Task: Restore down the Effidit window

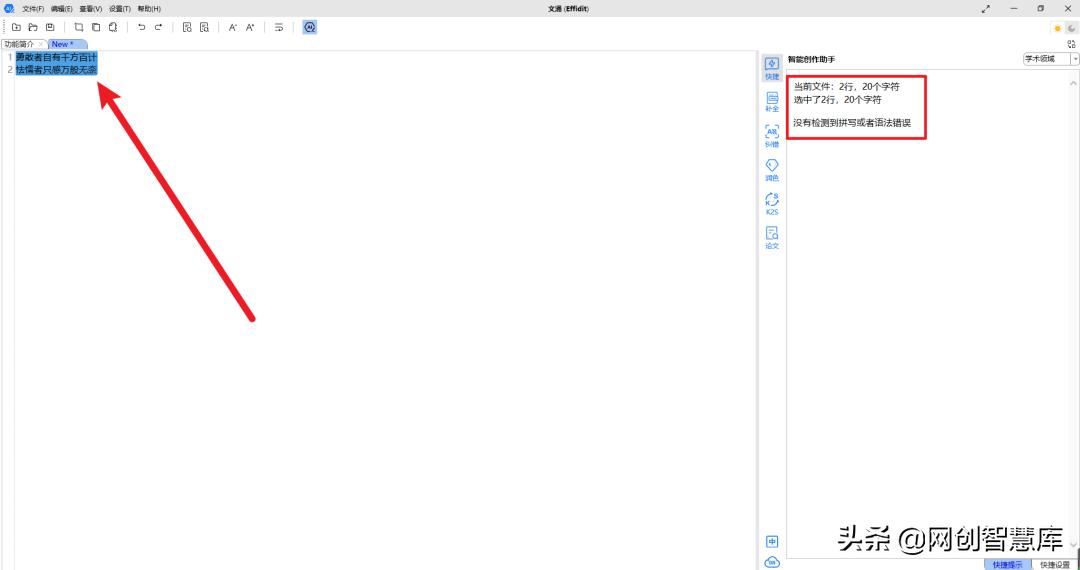Action: coord(1041,9)
